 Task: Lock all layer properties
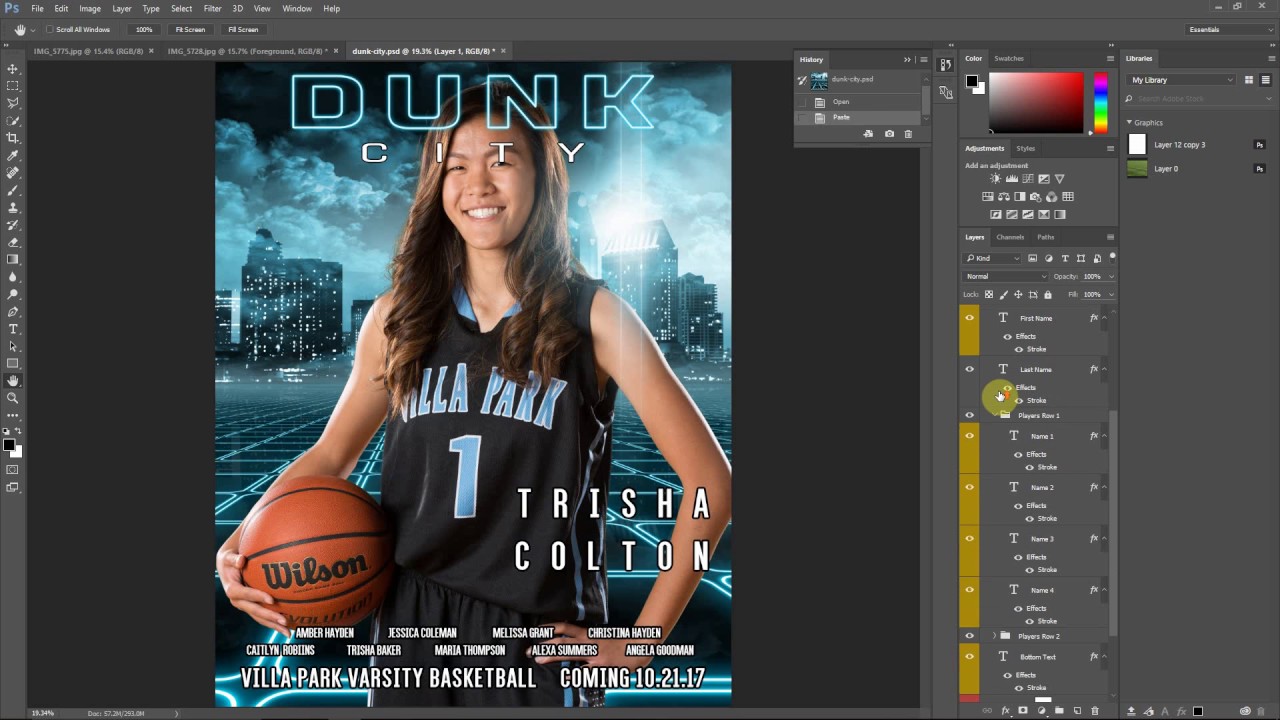coord(1047,294)
